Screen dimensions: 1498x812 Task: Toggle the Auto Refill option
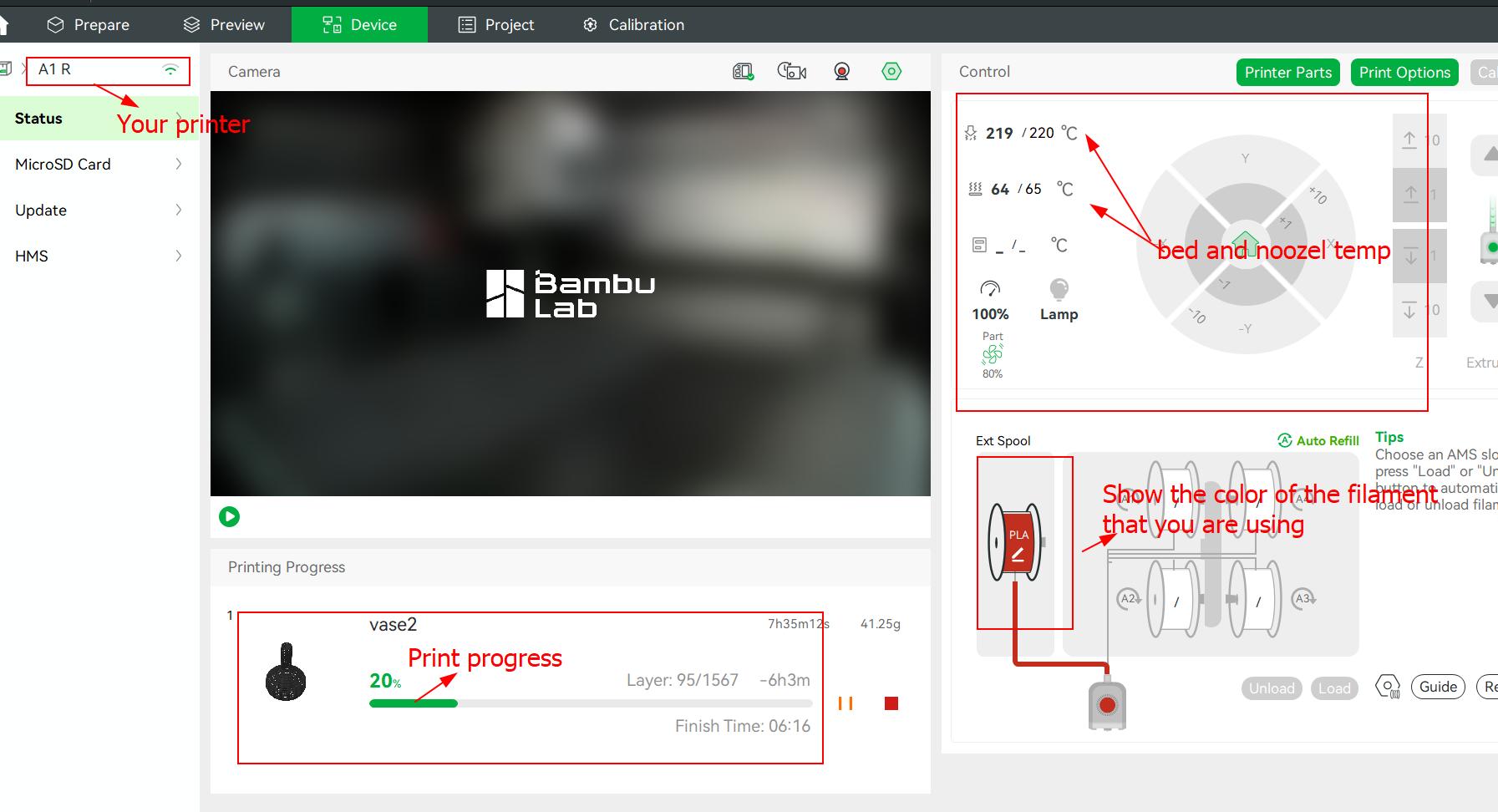(1318, 440)
